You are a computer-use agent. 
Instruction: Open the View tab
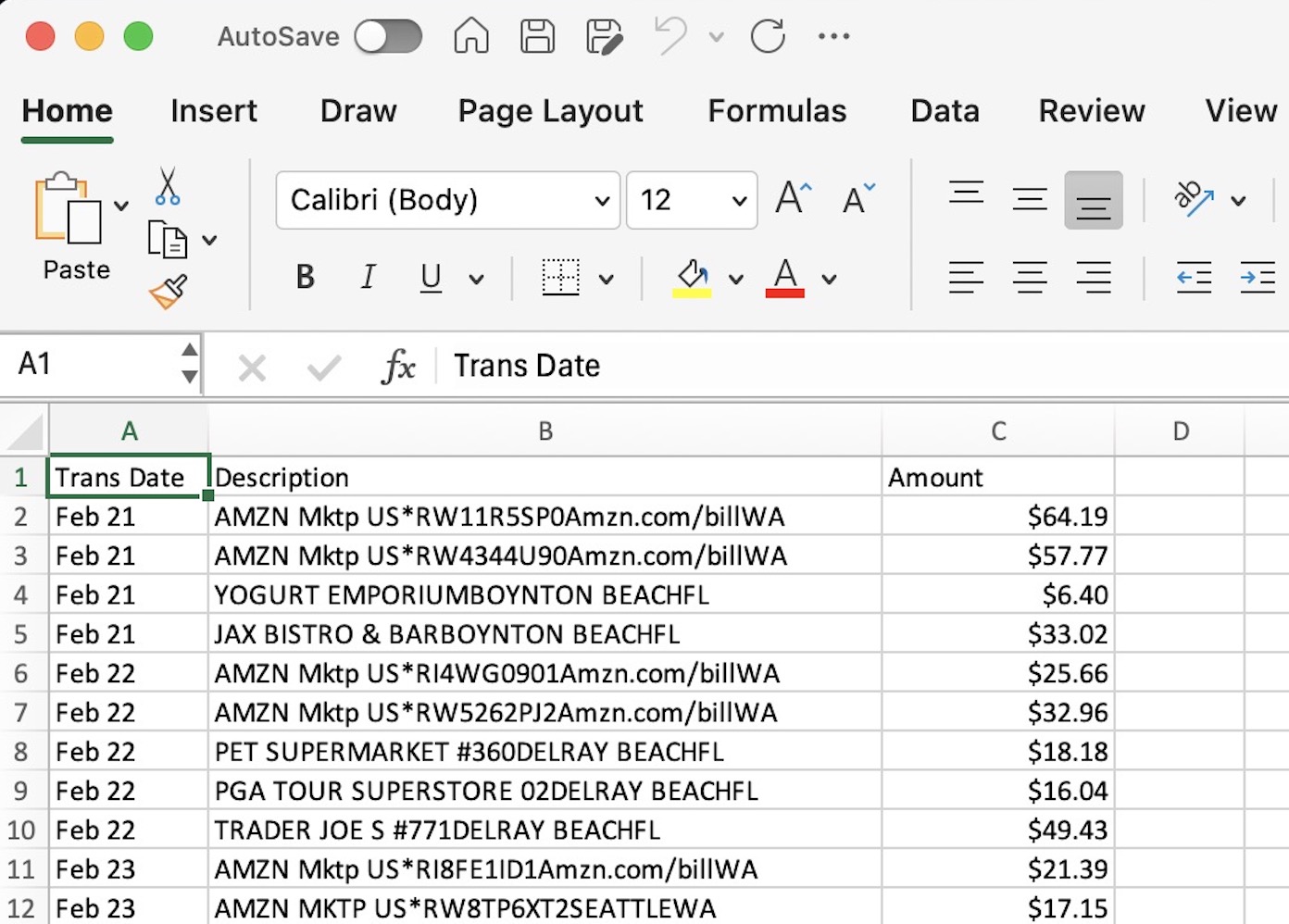coord(1241,111)
